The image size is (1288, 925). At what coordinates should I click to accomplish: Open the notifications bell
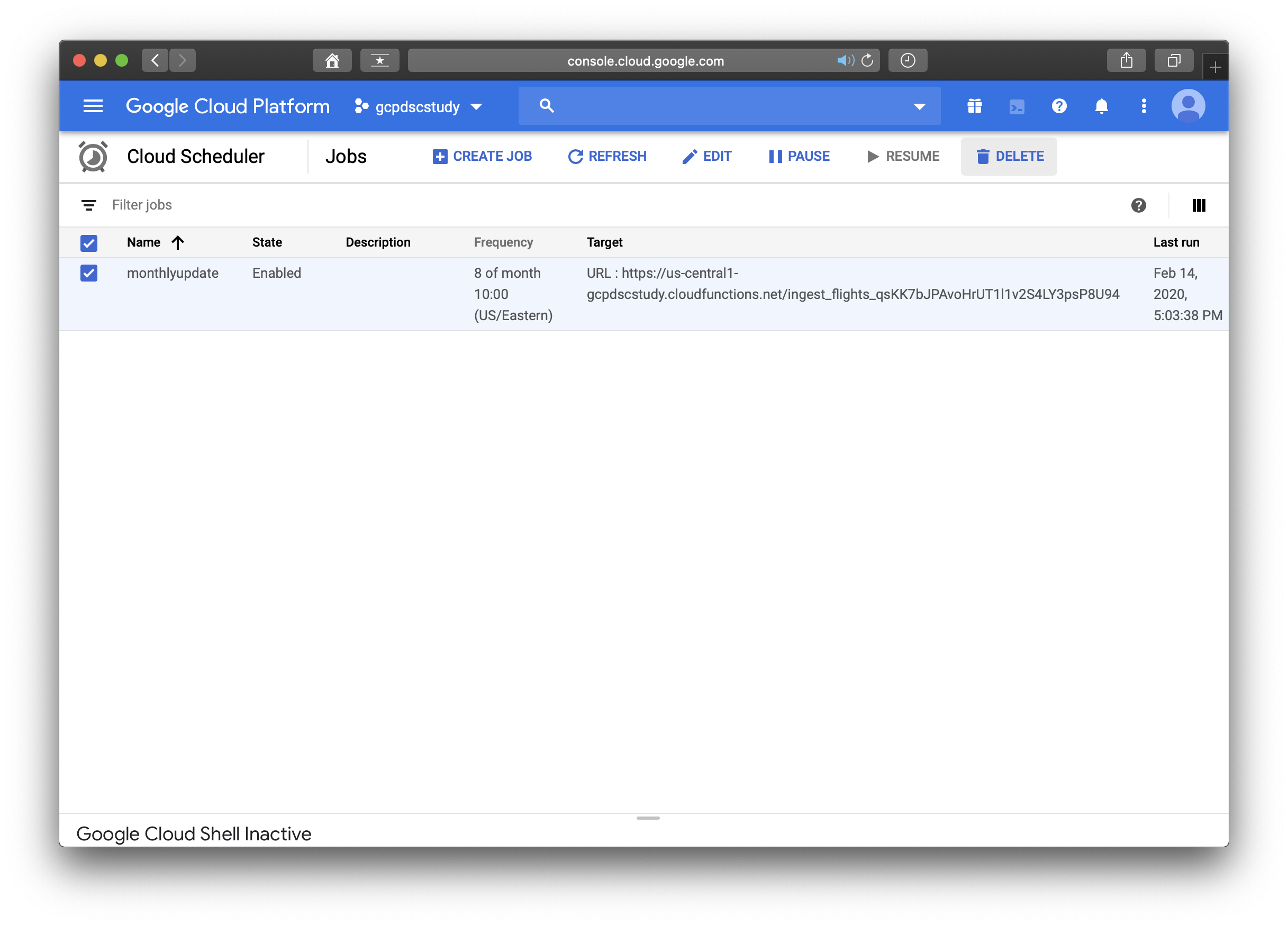tap(1101, 106)
